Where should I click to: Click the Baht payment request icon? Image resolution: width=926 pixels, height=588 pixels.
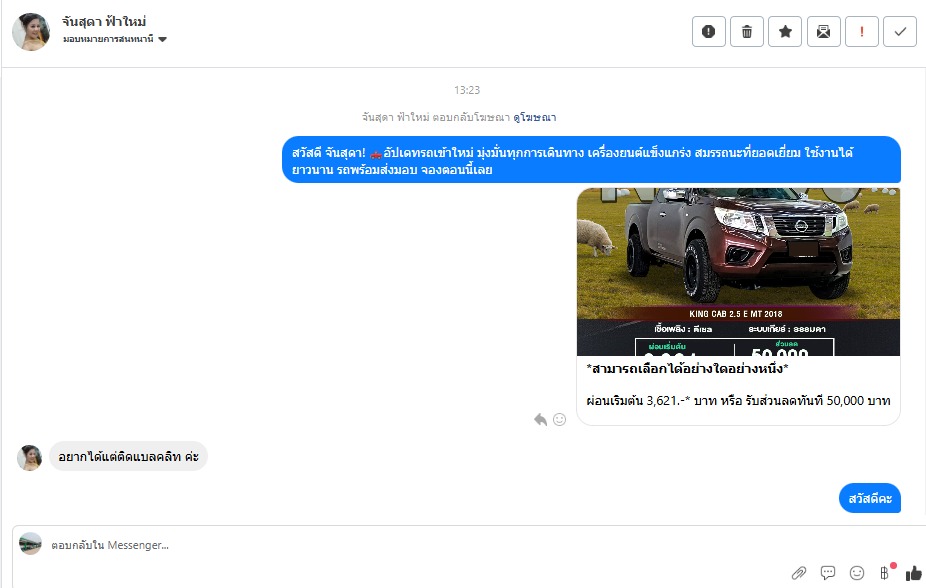885,573
